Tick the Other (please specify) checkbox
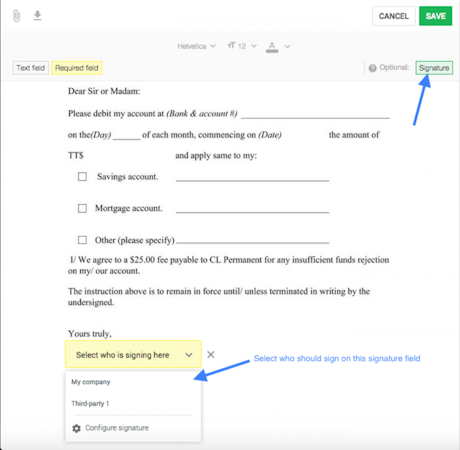 click(82, 240)
